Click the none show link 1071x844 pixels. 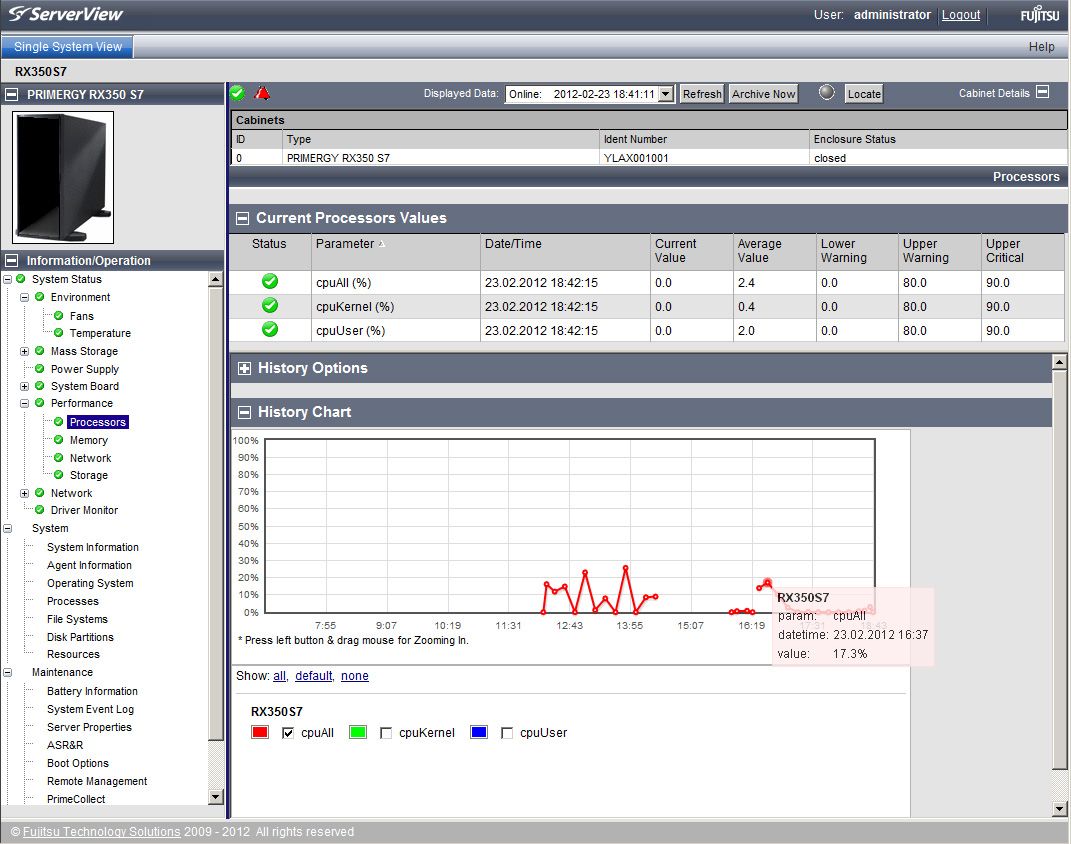[354, 676]
